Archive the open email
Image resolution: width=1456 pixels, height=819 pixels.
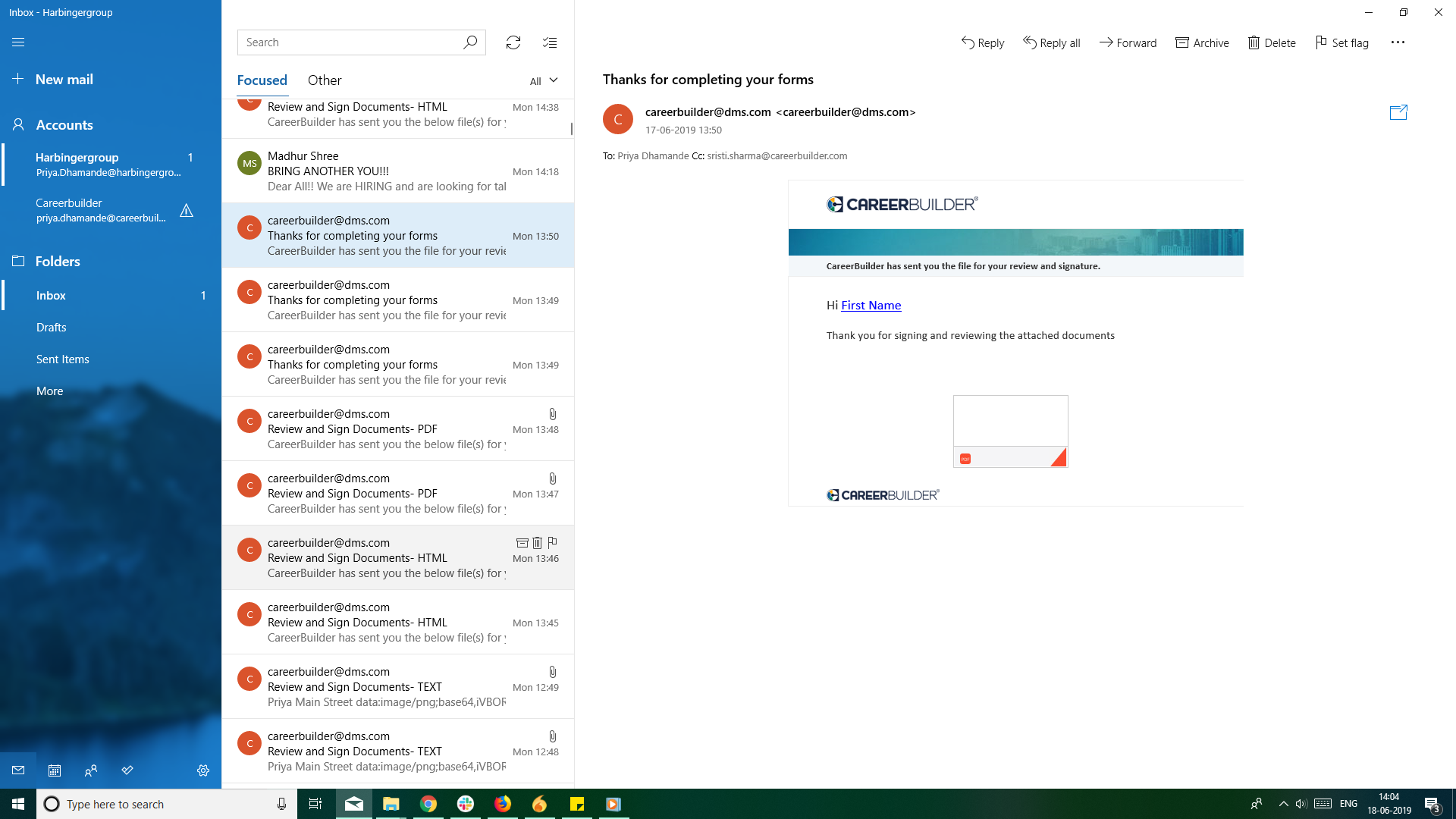click(x=1202, y=42)
